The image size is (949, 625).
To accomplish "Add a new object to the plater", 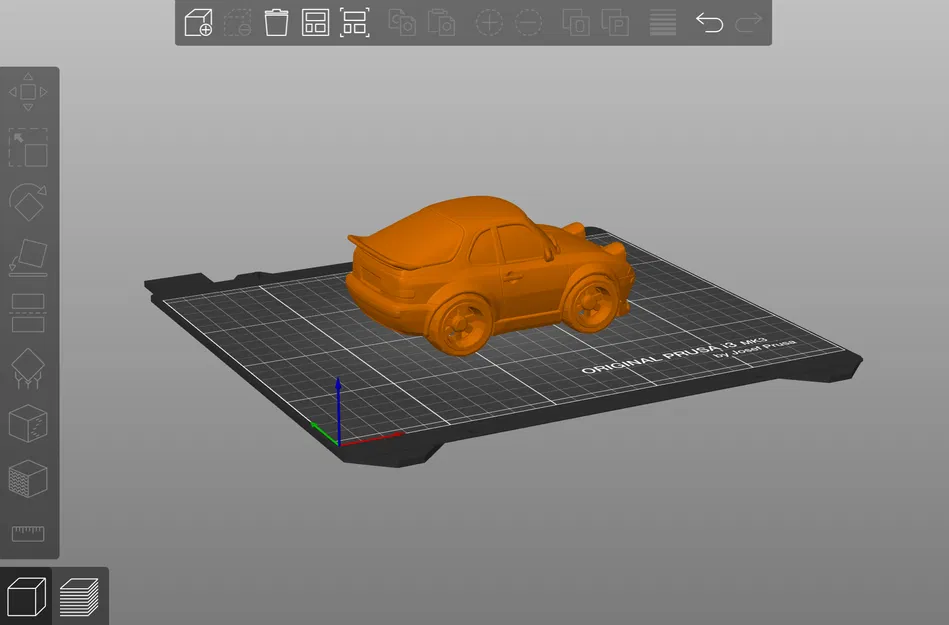I will 197,22.
